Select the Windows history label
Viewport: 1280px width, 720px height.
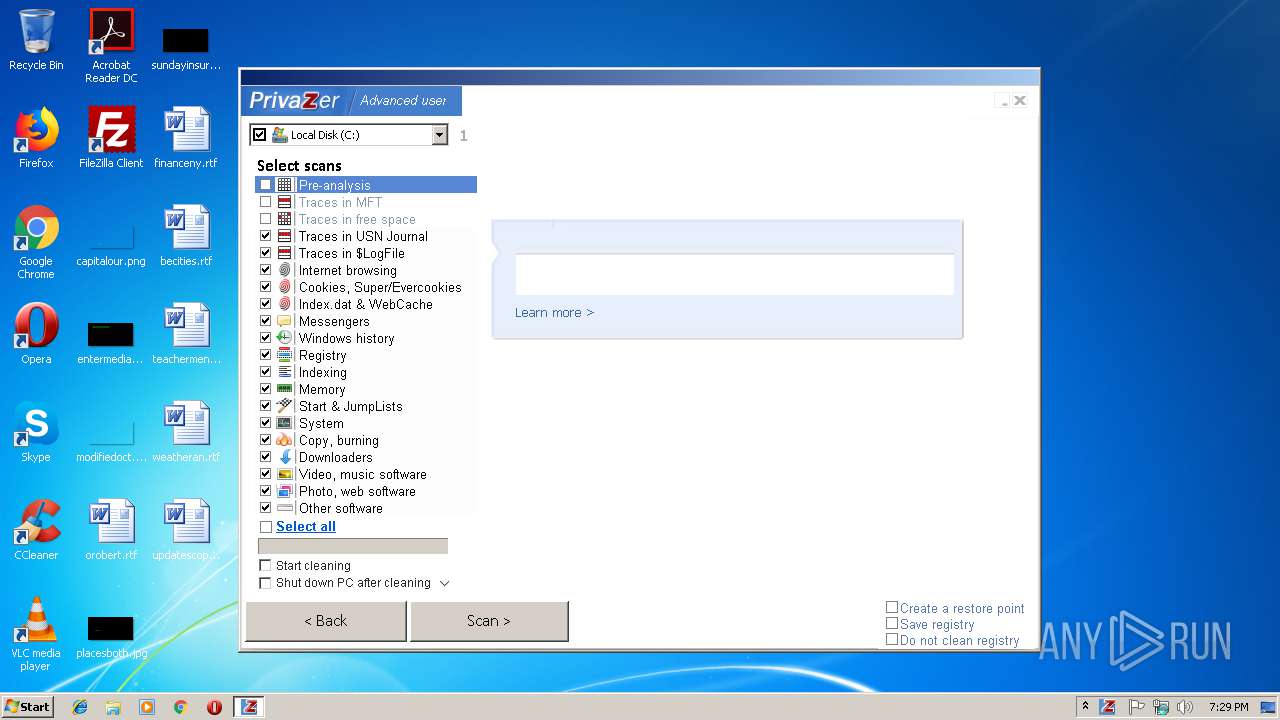(x=347, y=338)
